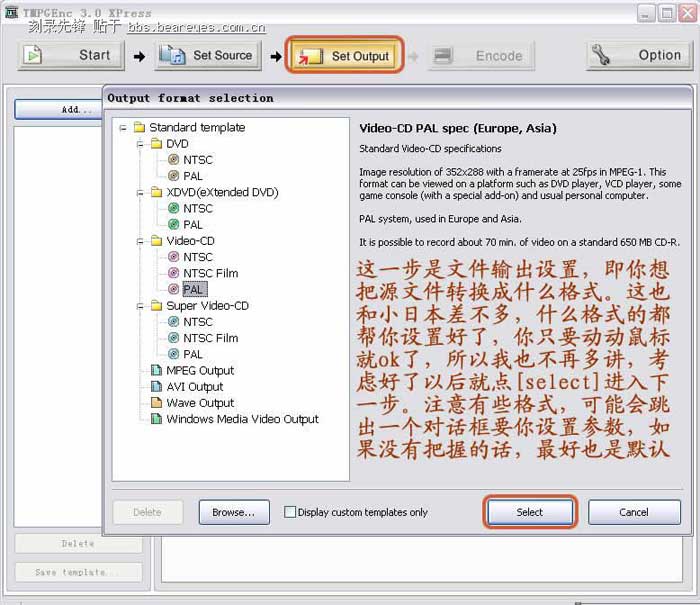Image resolution: width=700 pixels, height=605 pixels.
Task: Click the Video-CD PAL disc icon
Action: click(173, 289)
